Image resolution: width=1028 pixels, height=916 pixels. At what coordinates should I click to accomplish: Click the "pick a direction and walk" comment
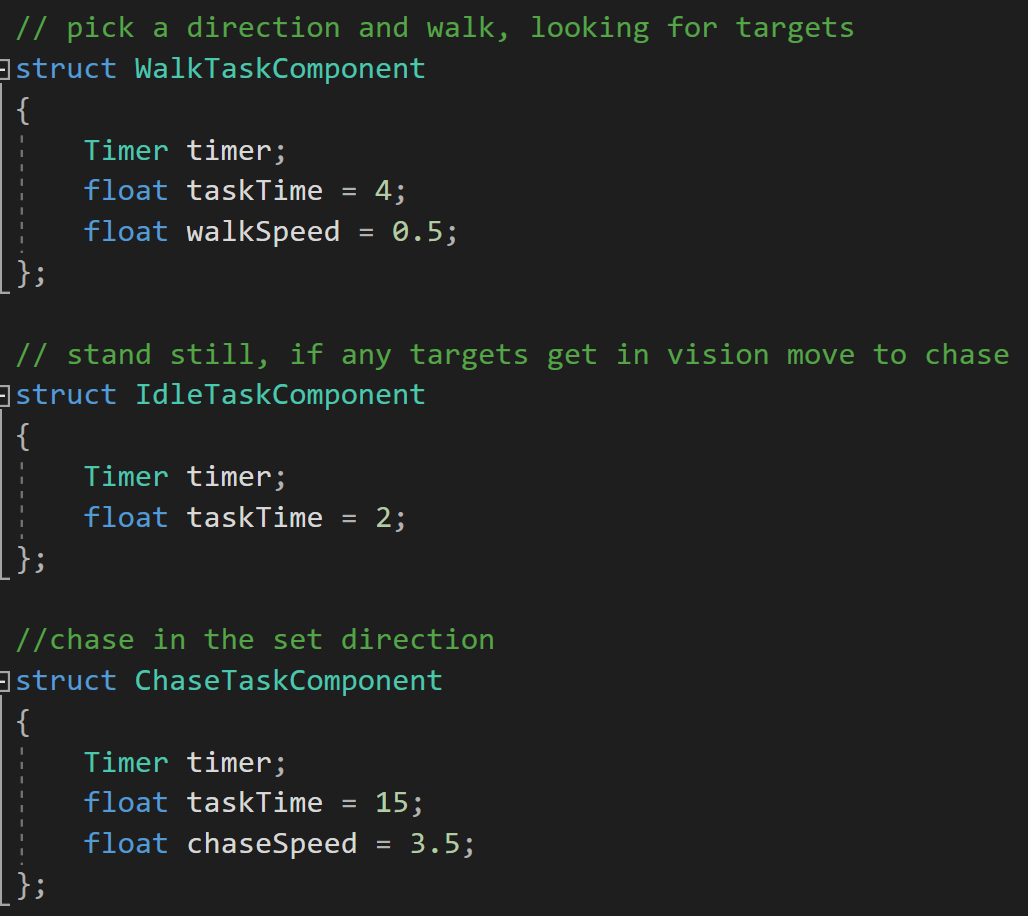[x=434, y=28]
